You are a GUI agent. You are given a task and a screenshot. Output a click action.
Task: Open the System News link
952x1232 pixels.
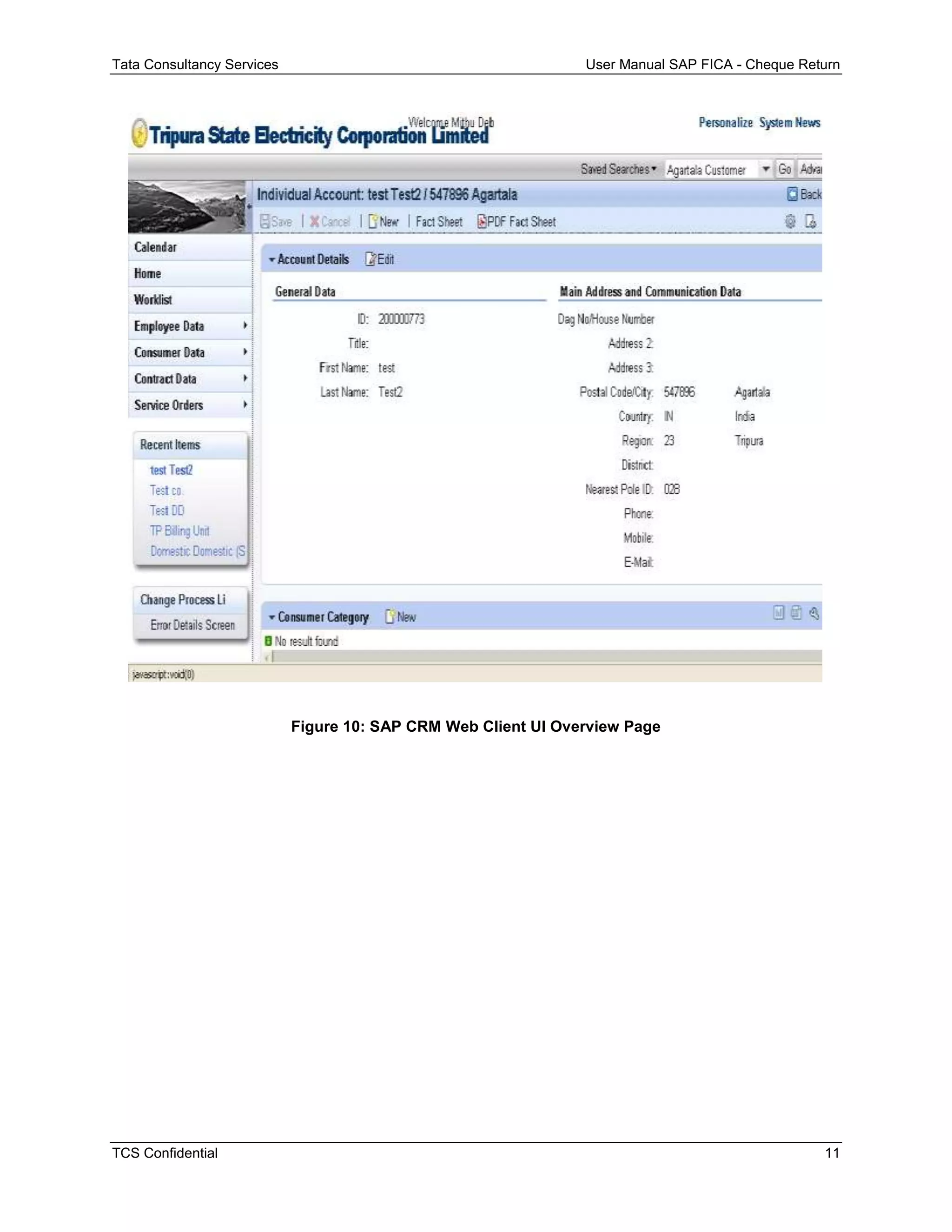pyautogui.click(x=790, y=122)
